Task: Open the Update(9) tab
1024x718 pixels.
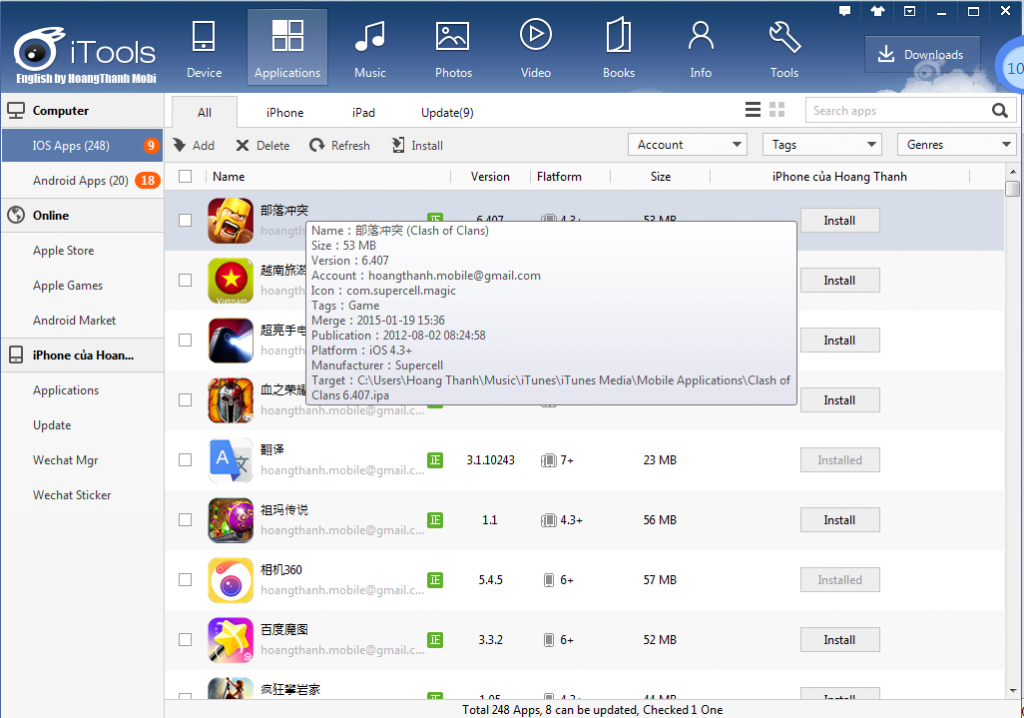Action: click(446, 112)
